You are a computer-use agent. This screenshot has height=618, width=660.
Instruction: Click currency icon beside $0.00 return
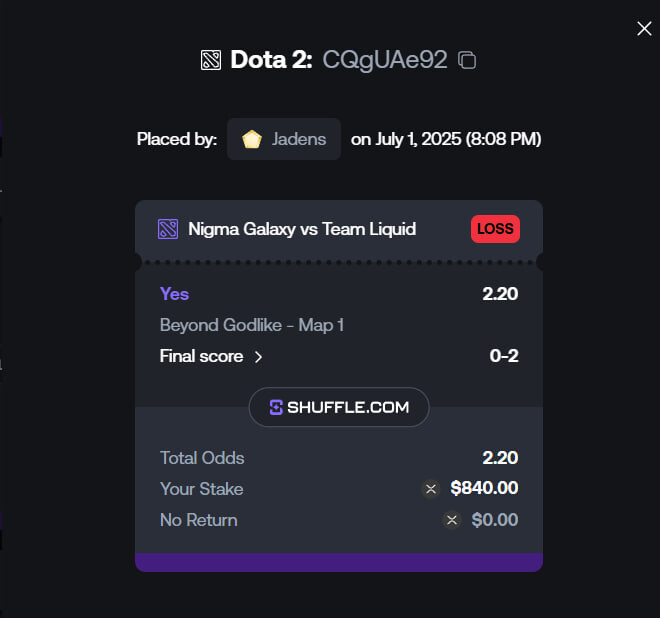click(x=452, y=520)
